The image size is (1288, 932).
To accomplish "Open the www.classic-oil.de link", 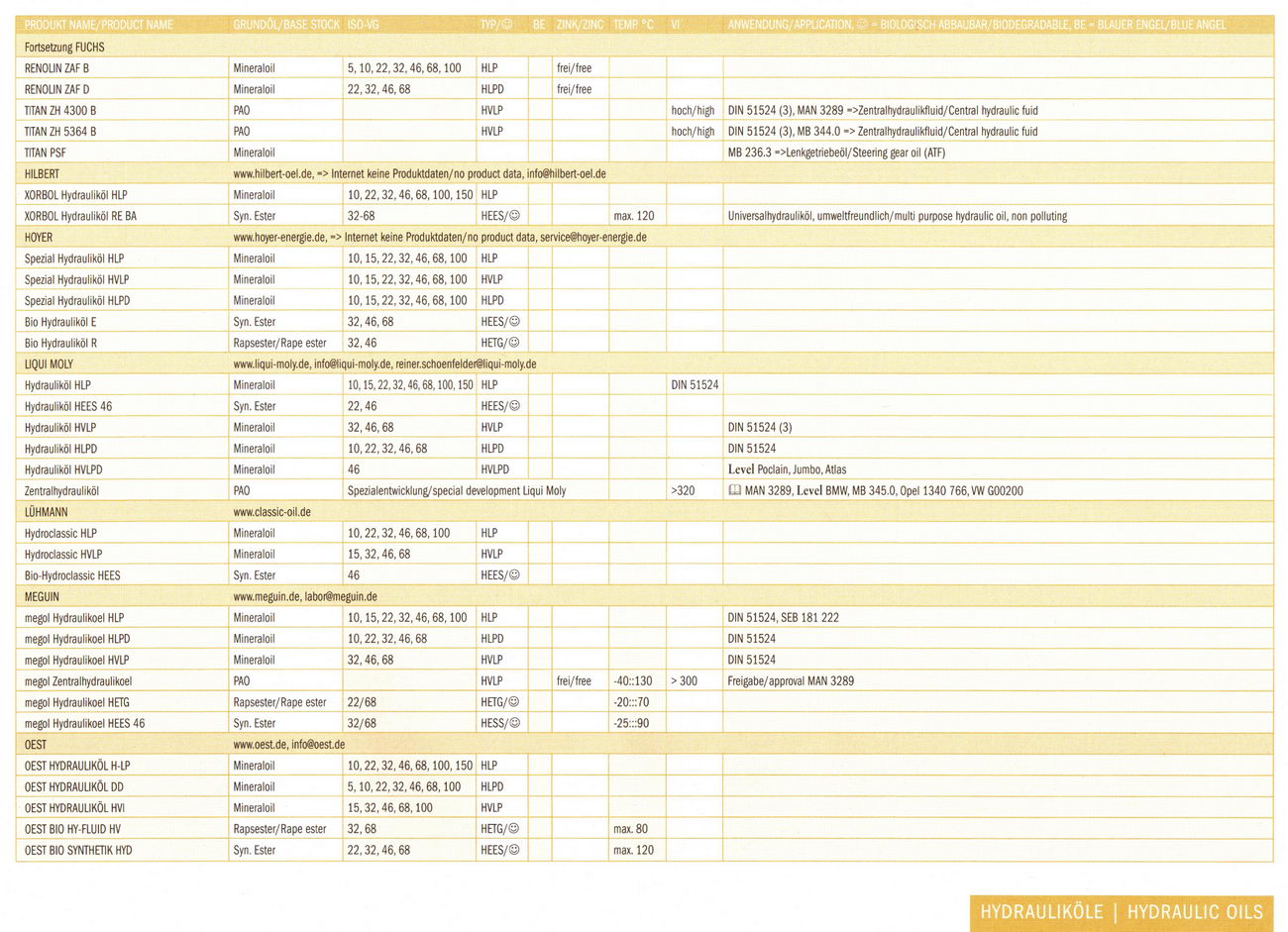I will coord(271,512).
